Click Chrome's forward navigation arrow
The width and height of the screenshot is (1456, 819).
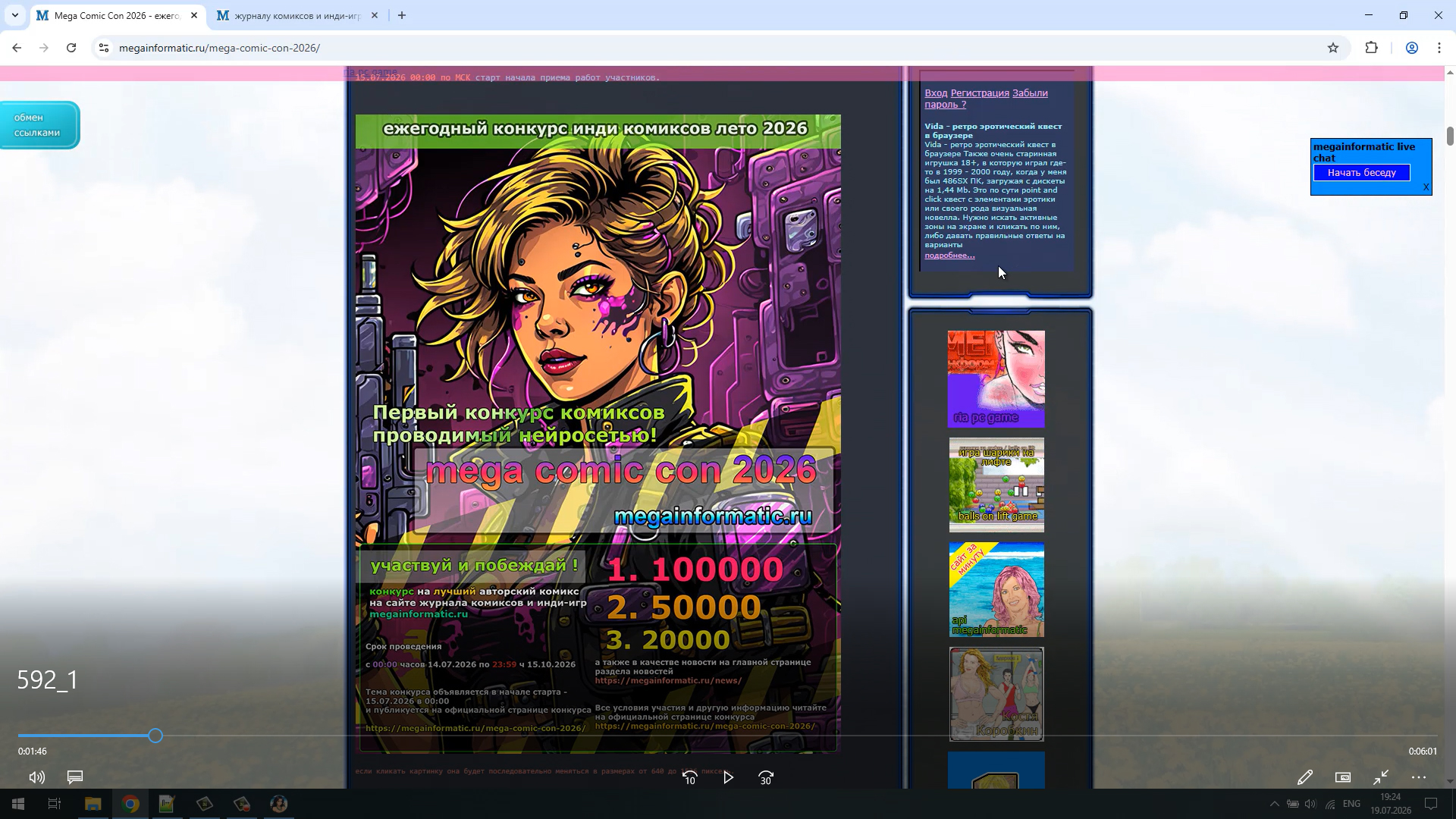pos(44,48)
